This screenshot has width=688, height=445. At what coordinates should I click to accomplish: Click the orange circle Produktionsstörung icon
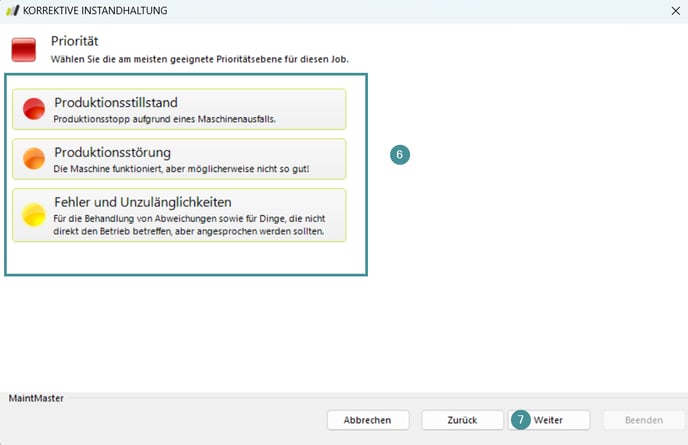34,159
